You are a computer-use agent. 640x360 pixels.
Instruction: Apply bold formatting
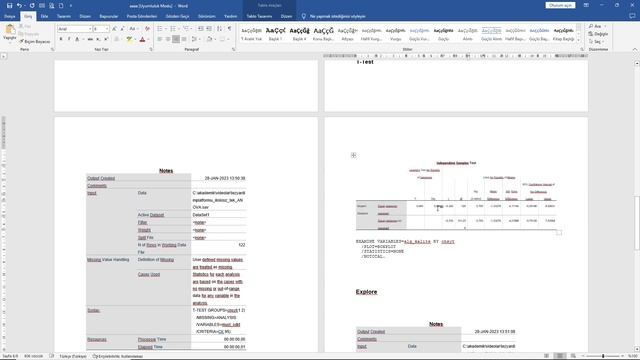point(61,39)
